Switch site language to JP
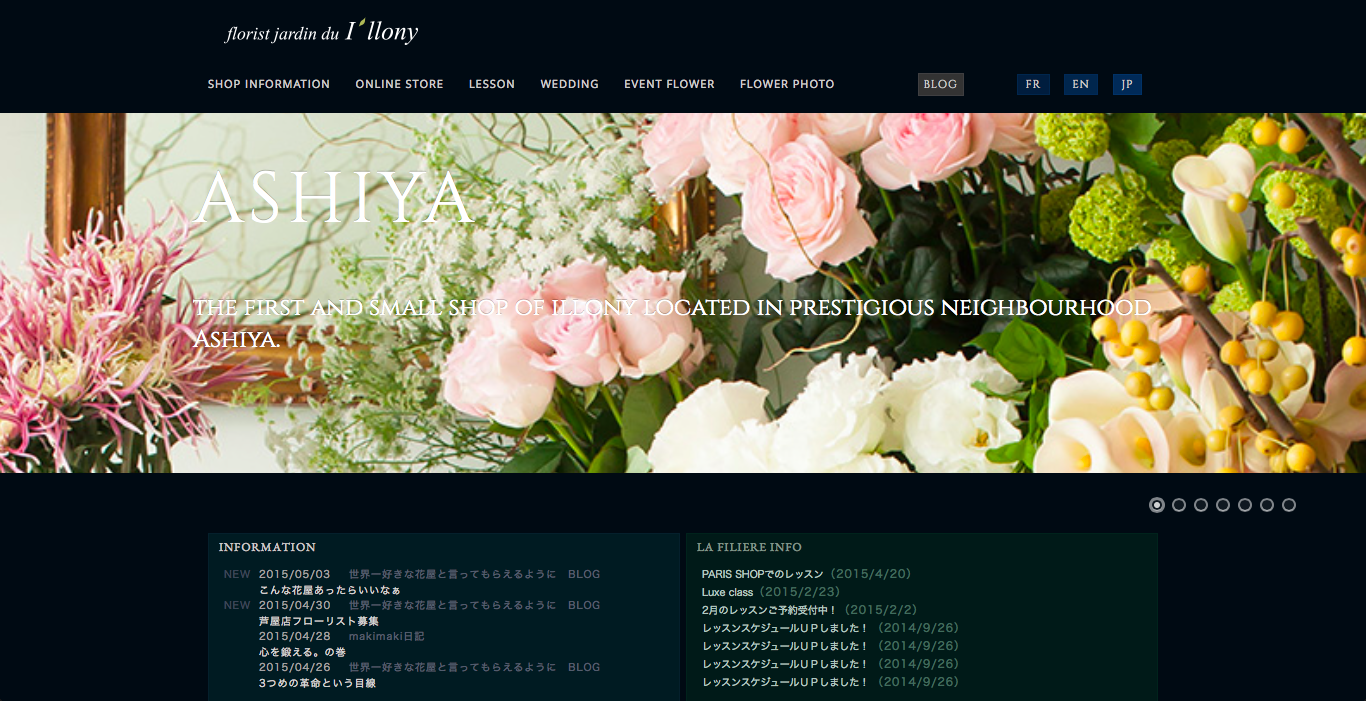 point(1127,84)
